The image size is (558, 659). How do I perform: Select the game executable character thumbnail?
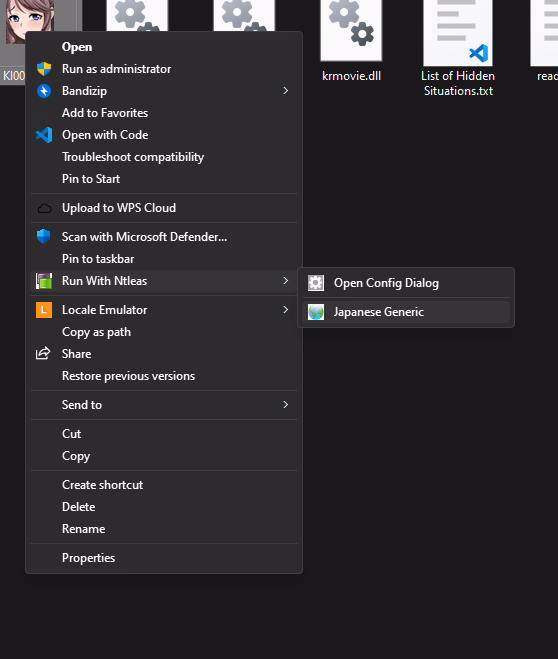pyautogui.click(x=29, y=22)
